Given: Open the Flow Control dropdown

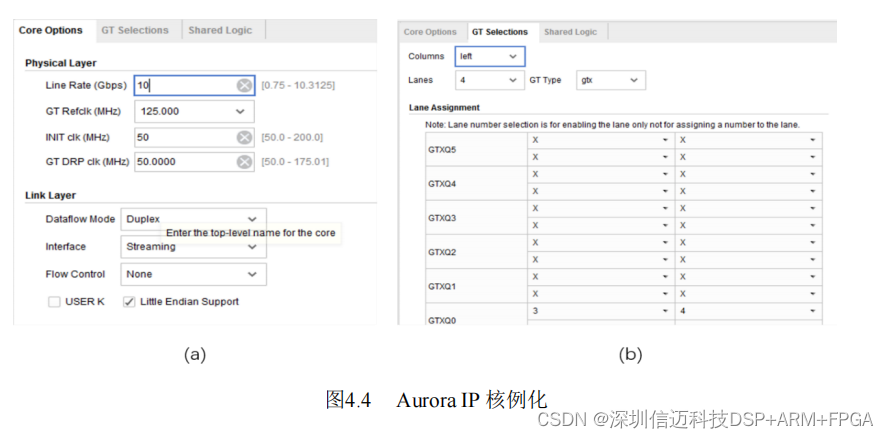Looking at the screenshot, I should [x=193, y=274].
